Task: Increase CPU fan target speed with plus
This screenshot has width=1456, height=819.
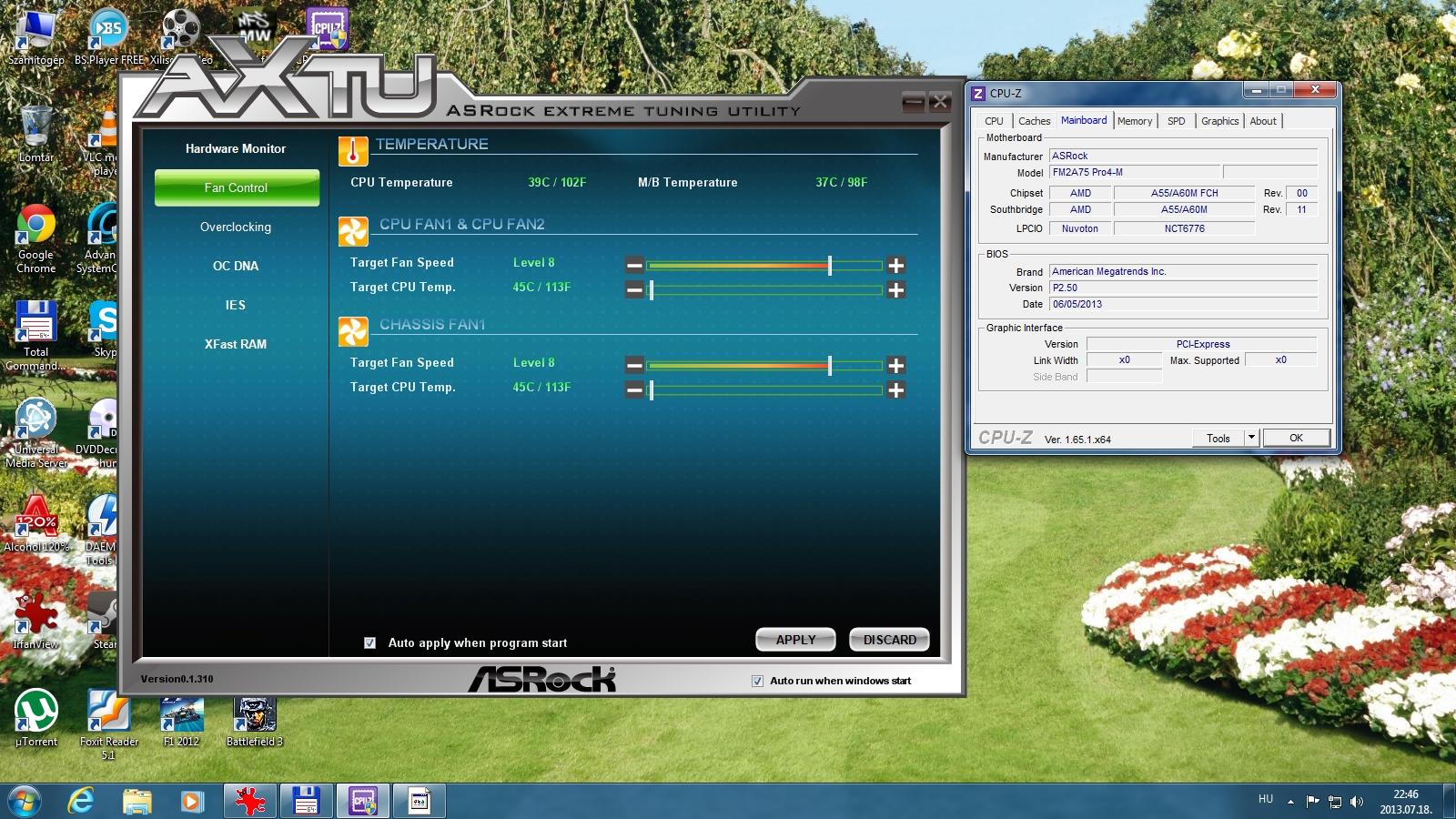Action: tap(896, 266)
